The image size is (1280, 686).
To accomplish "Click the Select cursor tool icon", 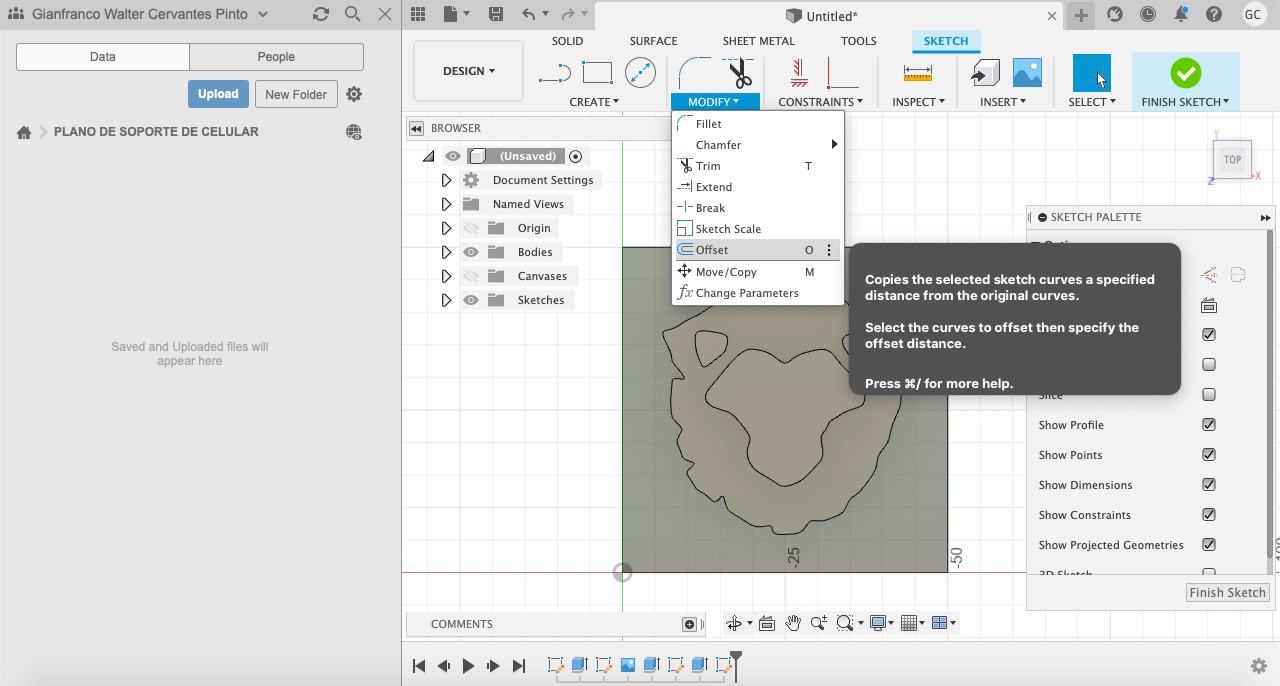I will [x=1092, y=72].
